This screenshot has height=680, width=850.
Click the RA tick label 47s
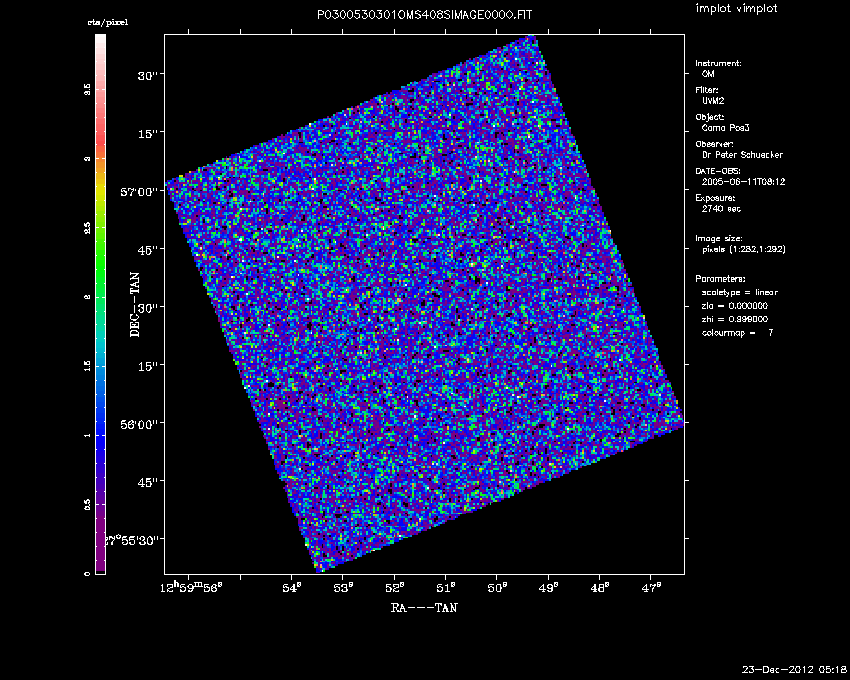pos(651,588)
